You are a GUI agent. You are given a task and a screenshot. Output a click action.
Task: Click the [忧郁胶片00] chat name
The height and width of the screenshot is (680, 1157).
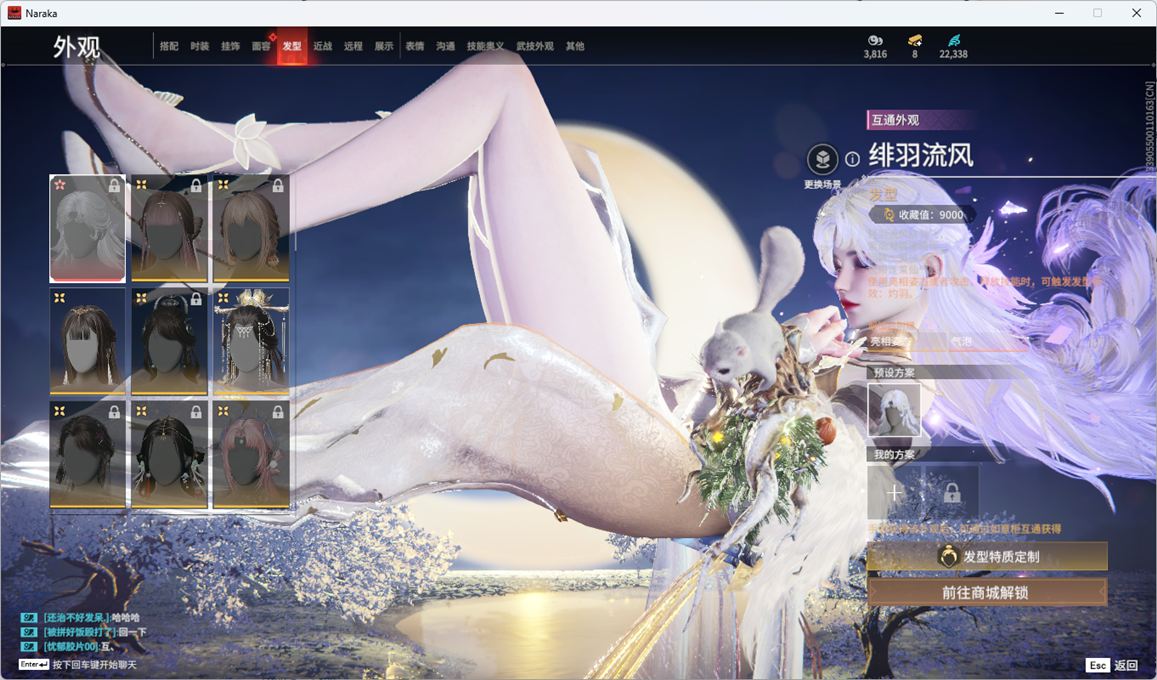point(71,647)
